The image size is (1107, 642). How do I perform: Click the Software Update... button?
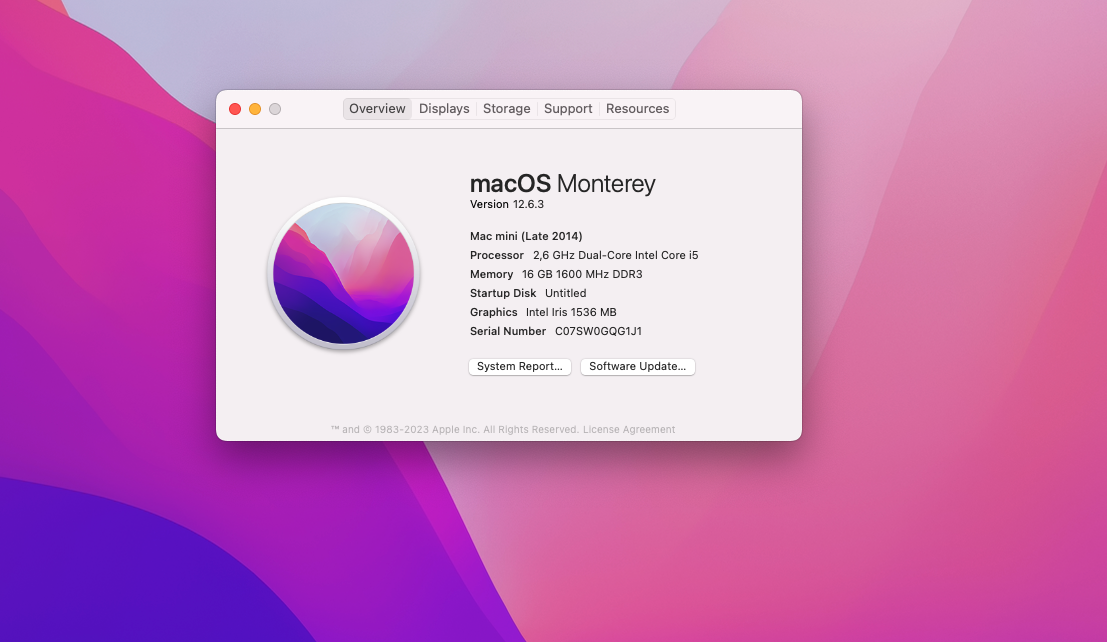point(638,367)
